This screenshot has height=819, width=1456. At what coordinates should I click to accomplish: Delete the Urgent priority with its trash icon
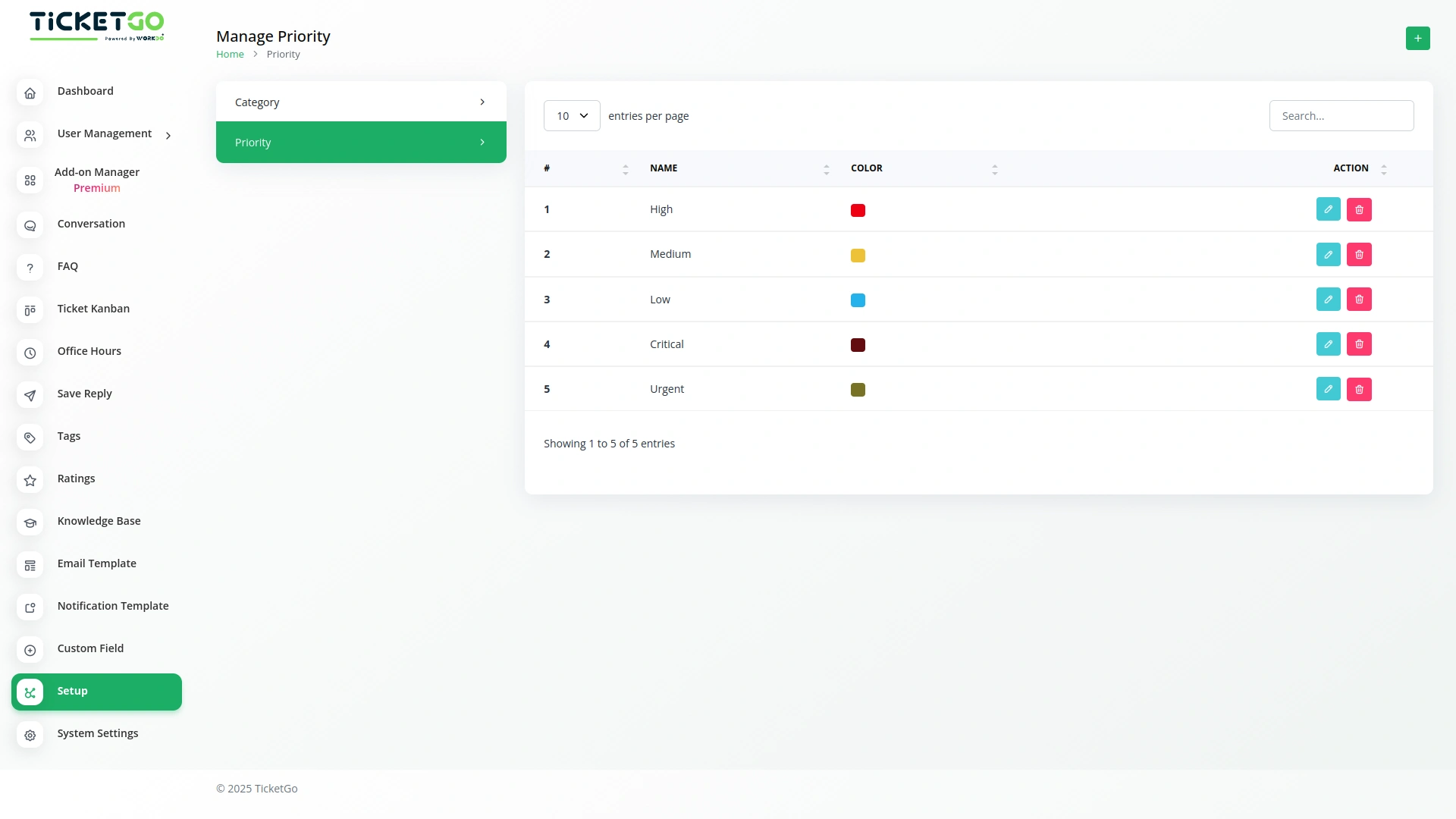1359,389
